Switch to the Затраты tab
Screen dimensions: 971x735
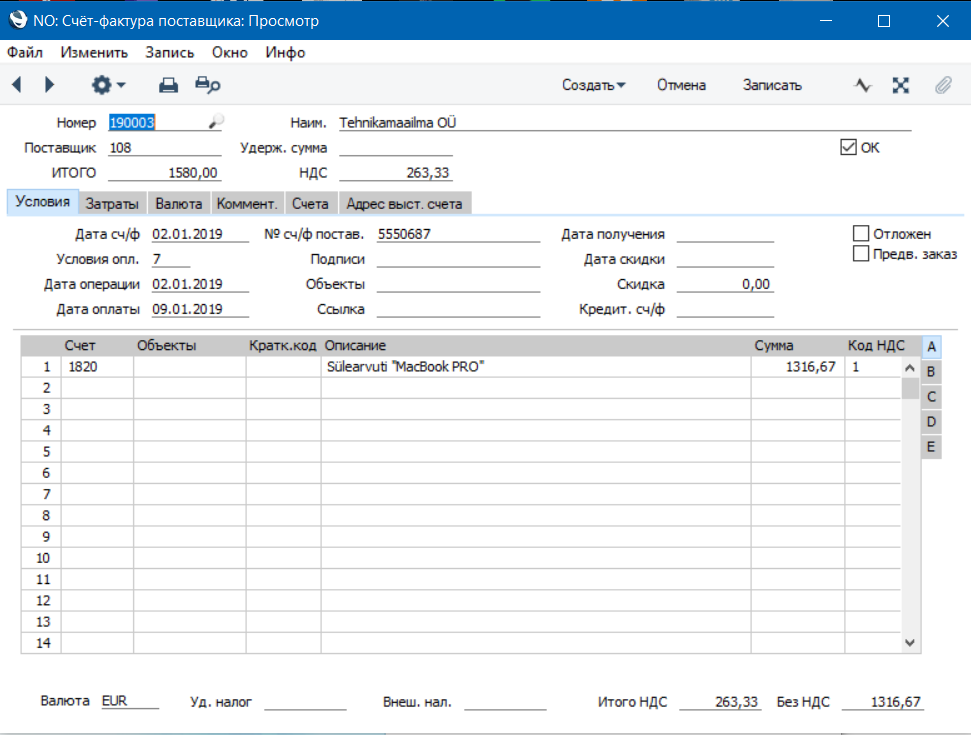(x=112, y=204)
